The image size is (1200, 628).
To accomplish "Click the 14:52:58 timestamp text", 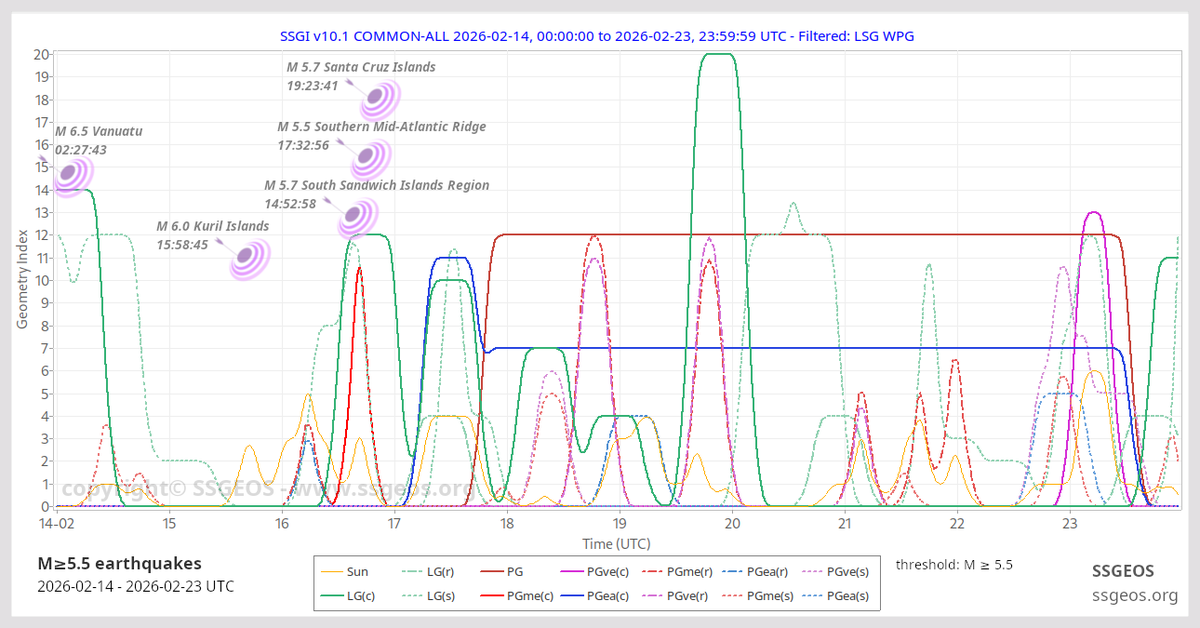I will [290, 204].
